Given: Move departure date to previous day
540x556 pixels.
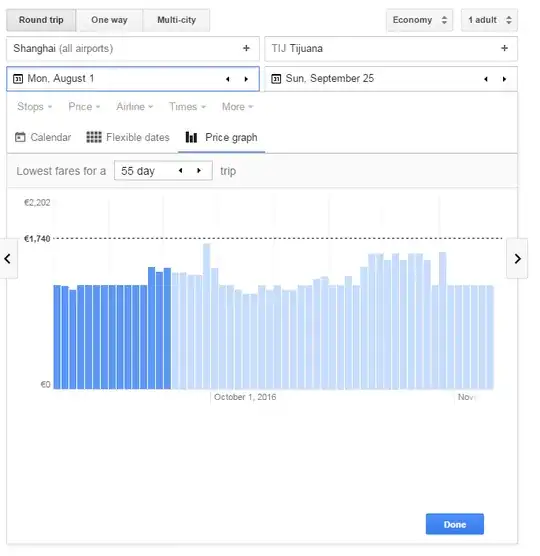Looking at the screenshot, I should (x=228, y=79).
